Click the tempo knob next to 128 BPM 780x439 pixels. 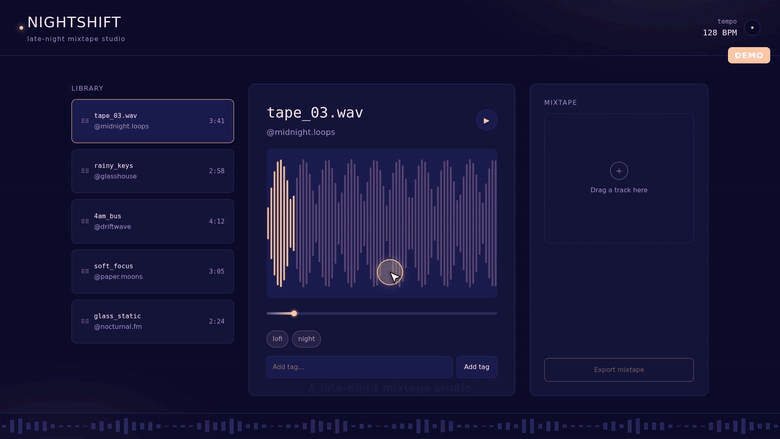[752, 28]
